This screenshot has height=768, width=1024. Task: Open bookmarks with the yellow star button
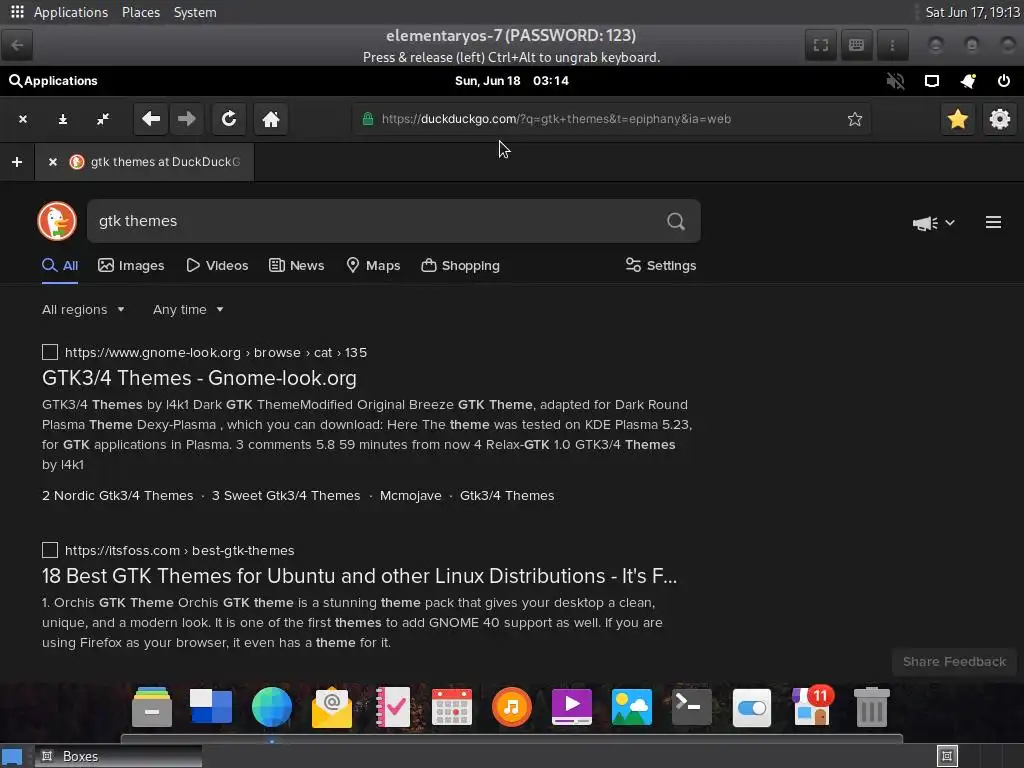pyautogui.click(x=957, y=119)
